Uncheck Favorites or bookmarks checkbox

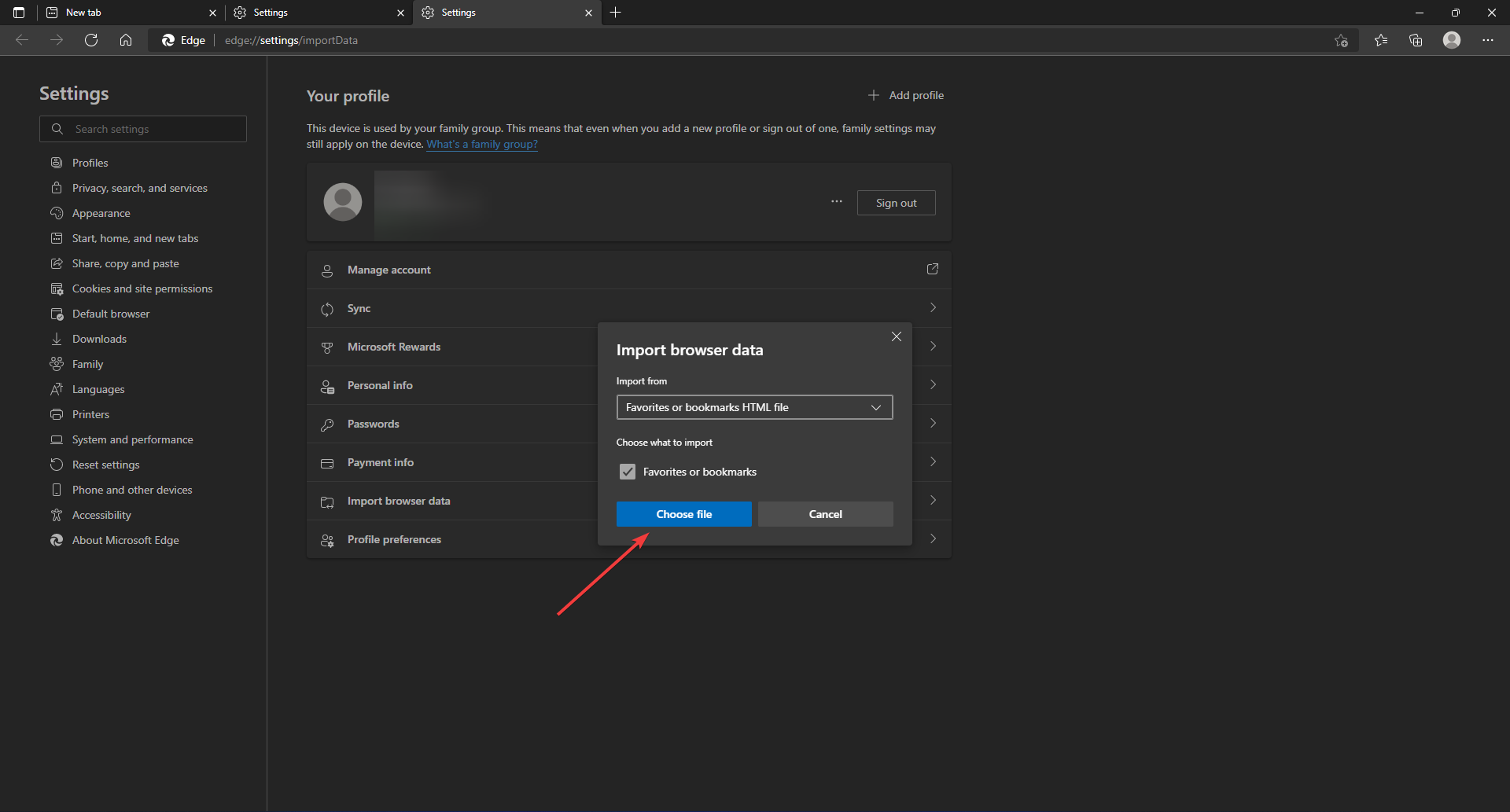(x=627, y=472)
